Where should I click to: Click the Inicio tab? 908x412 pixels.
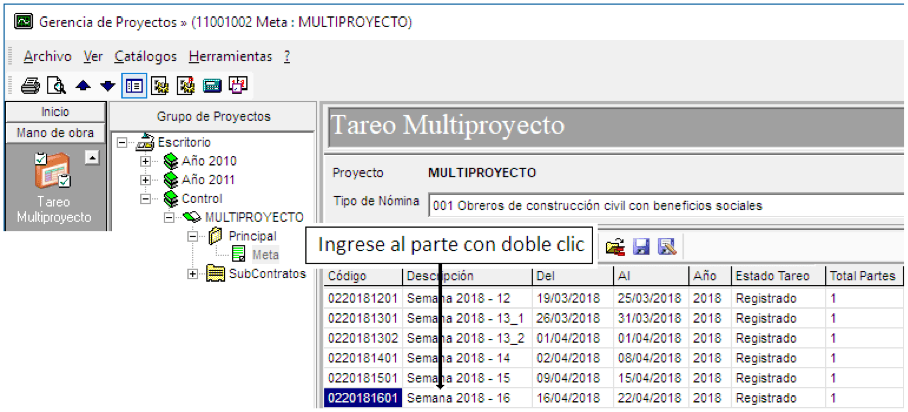(55, 112)
